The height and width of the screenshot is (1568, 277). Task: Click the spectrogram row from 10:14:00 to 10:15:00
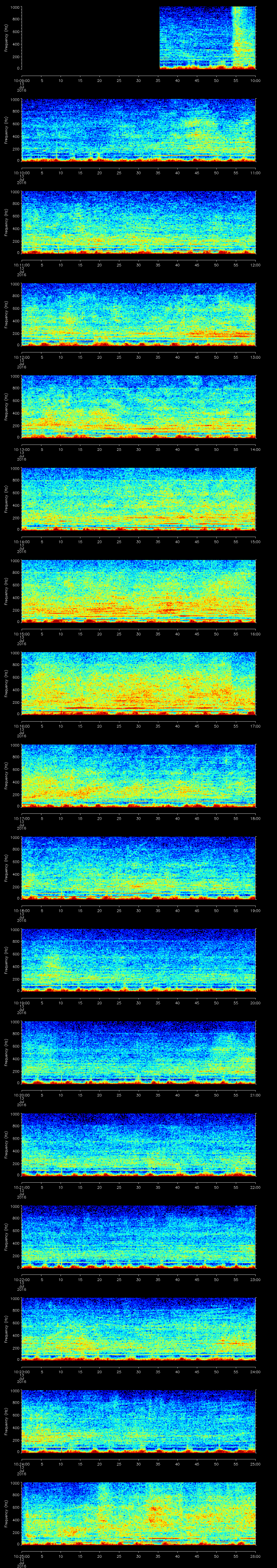[x=138, y=499]
